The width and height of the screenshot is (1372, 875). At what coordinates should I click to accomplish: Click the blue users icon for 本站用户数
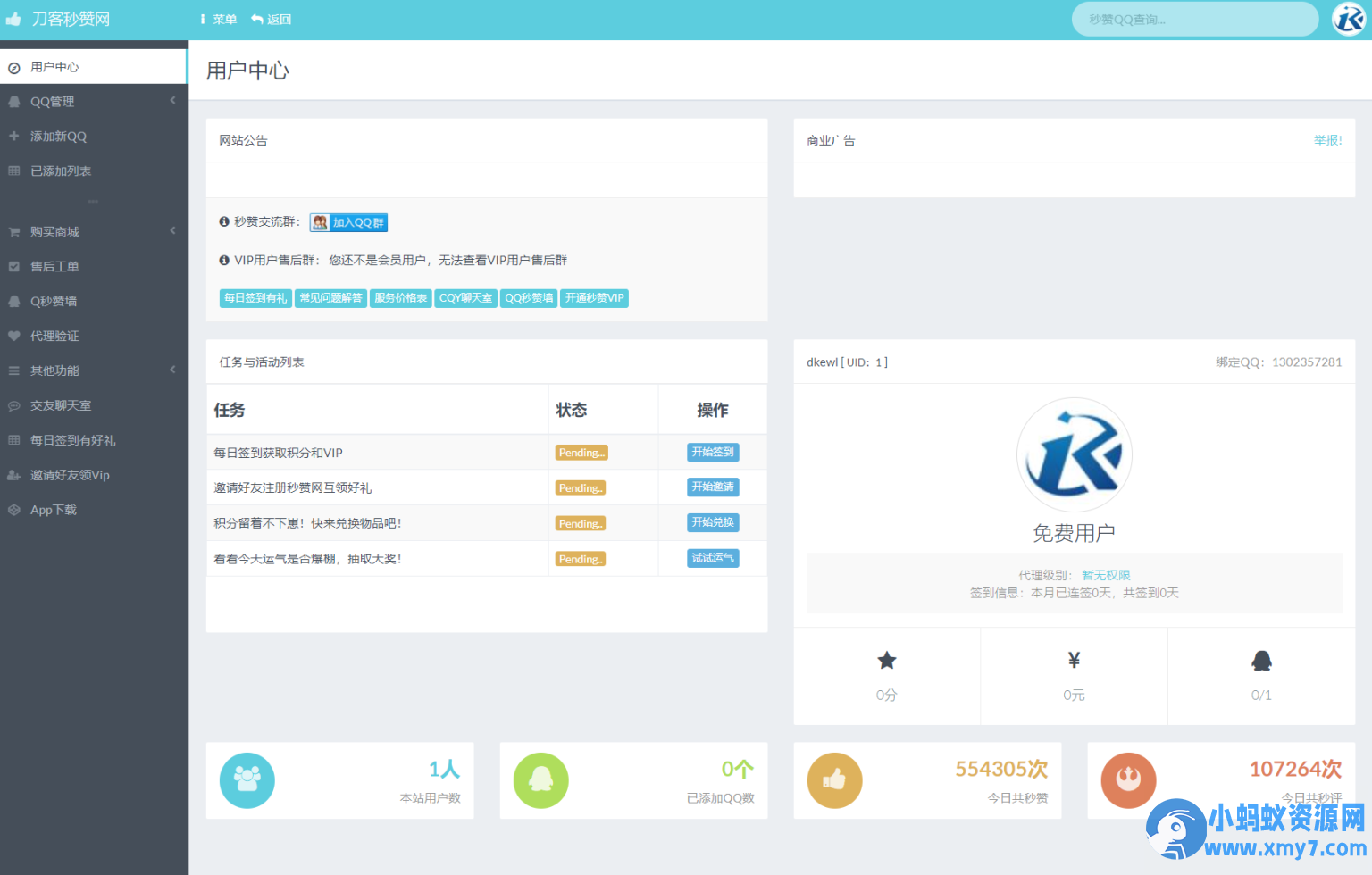coord(247,780)
